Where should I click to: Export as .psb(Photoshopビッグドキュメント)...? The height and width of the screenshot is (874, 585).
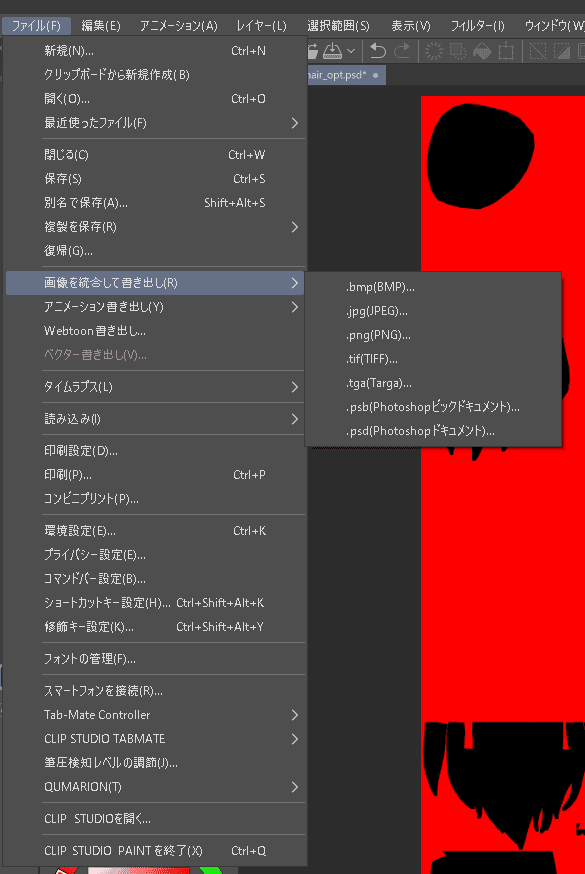(x=433, y=407)
